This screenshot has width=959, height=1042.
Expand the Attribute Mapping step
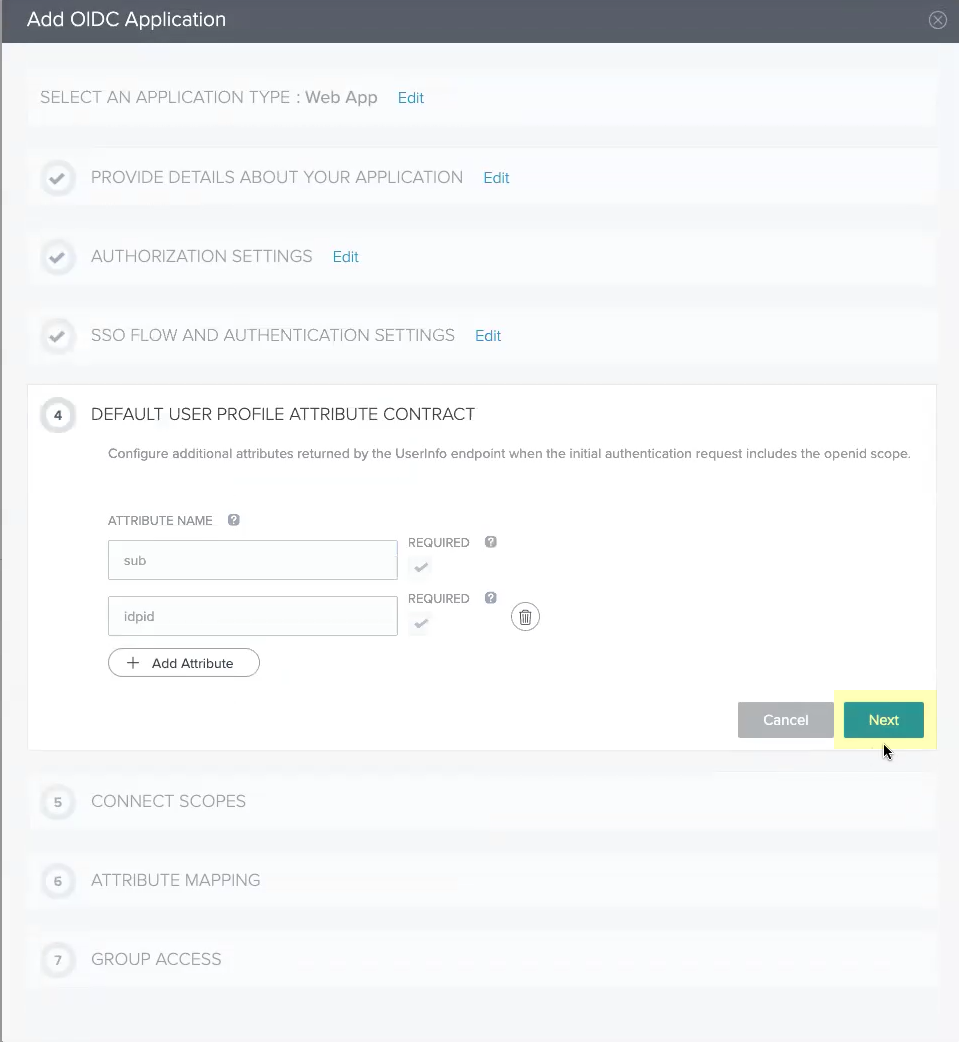click(x=175, y=880)
